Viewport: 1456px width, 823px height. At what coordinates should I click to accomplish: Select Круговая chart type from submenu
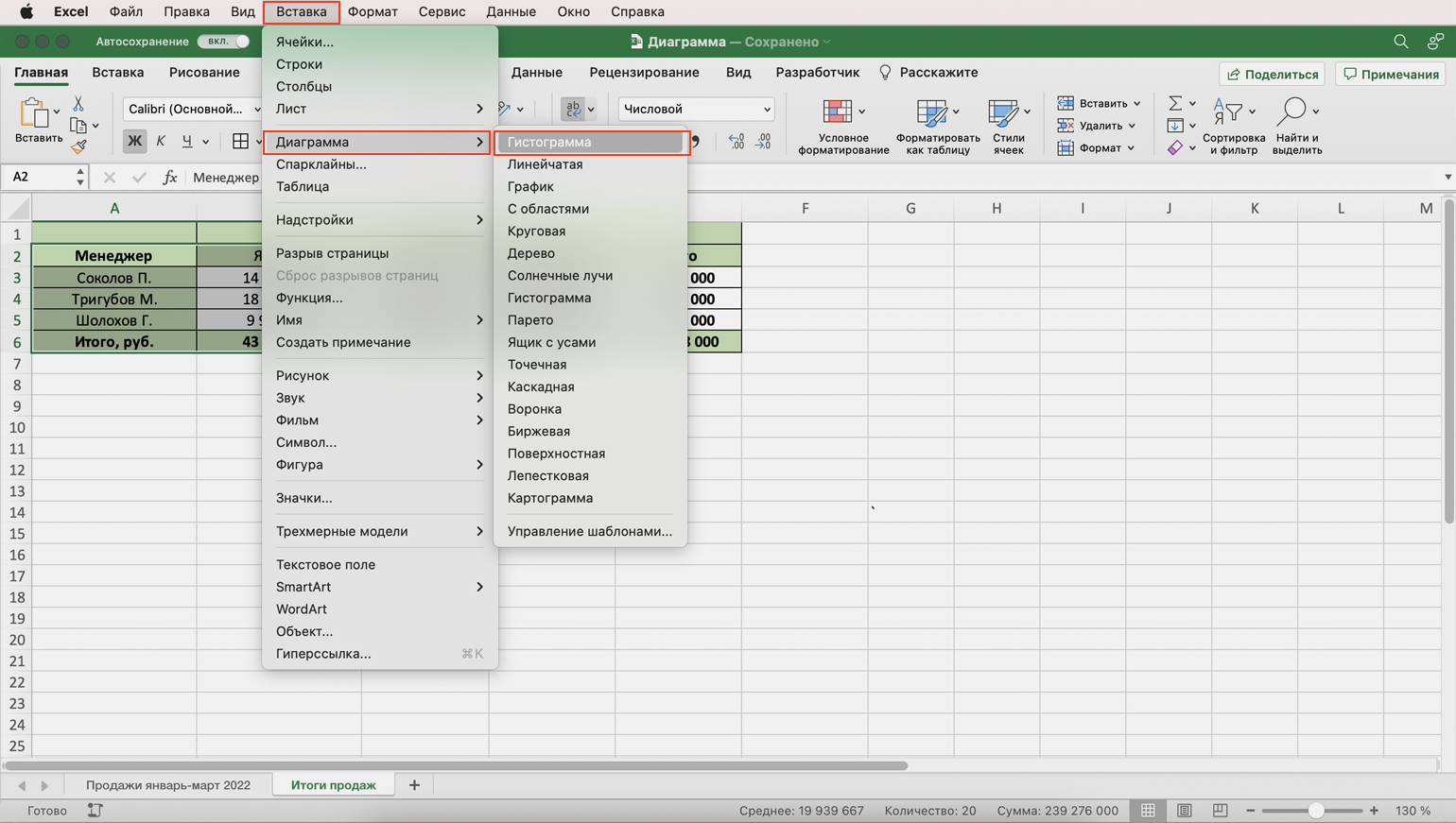click(536, 231)
